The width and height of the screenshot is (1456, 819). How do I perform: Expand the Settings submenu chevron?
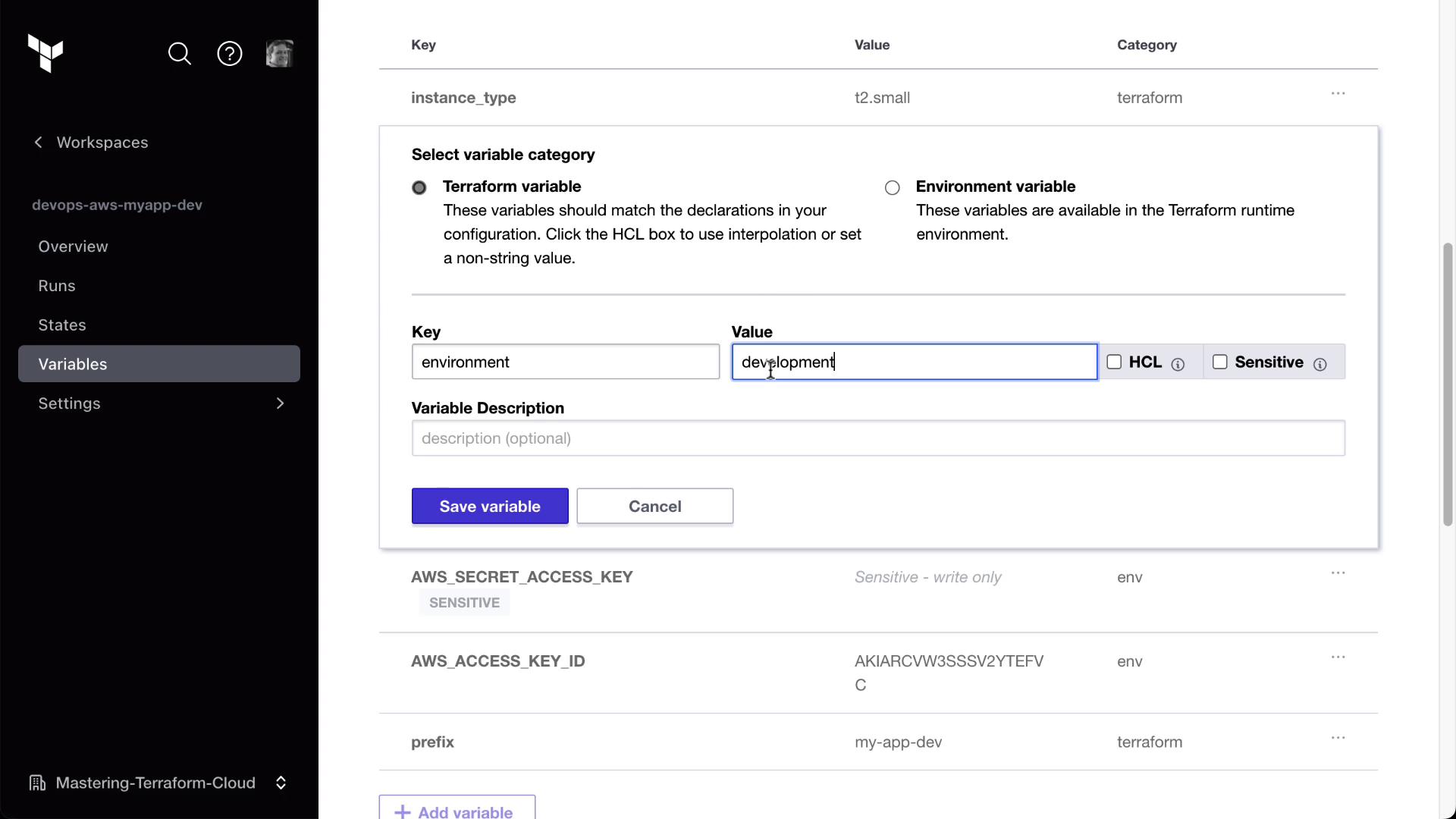coord(280,403)
